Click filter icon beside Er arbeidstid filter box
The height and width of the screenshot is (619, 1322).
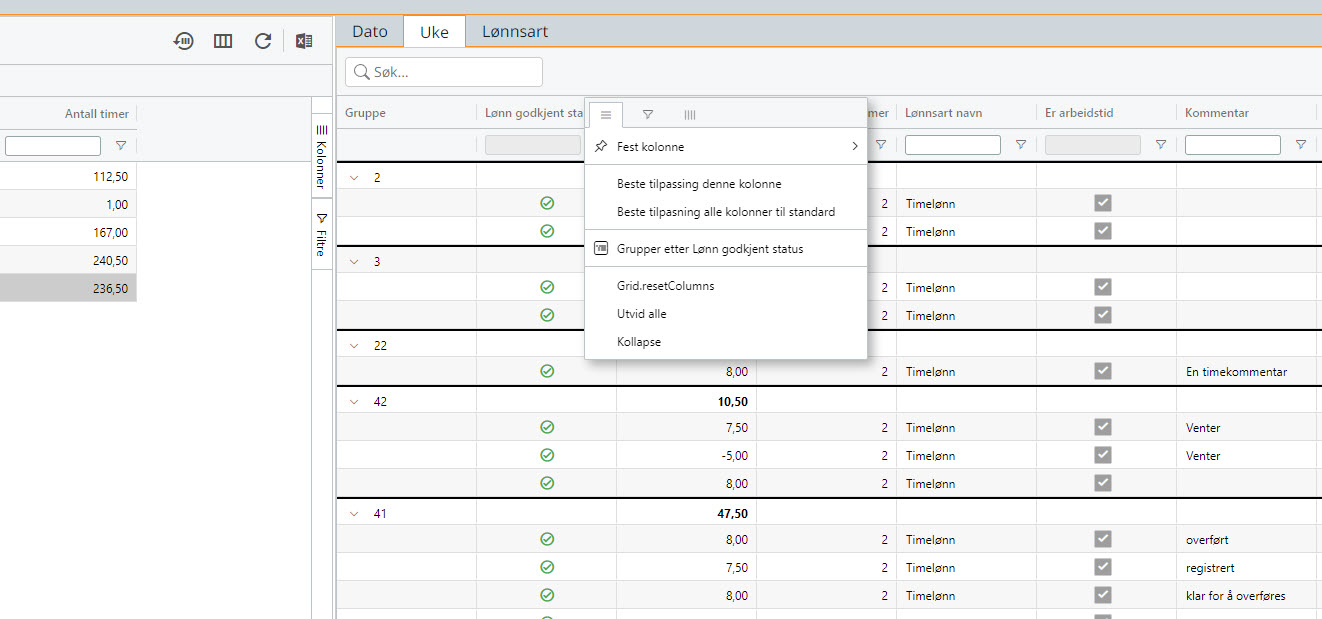tap(1161, 145)
